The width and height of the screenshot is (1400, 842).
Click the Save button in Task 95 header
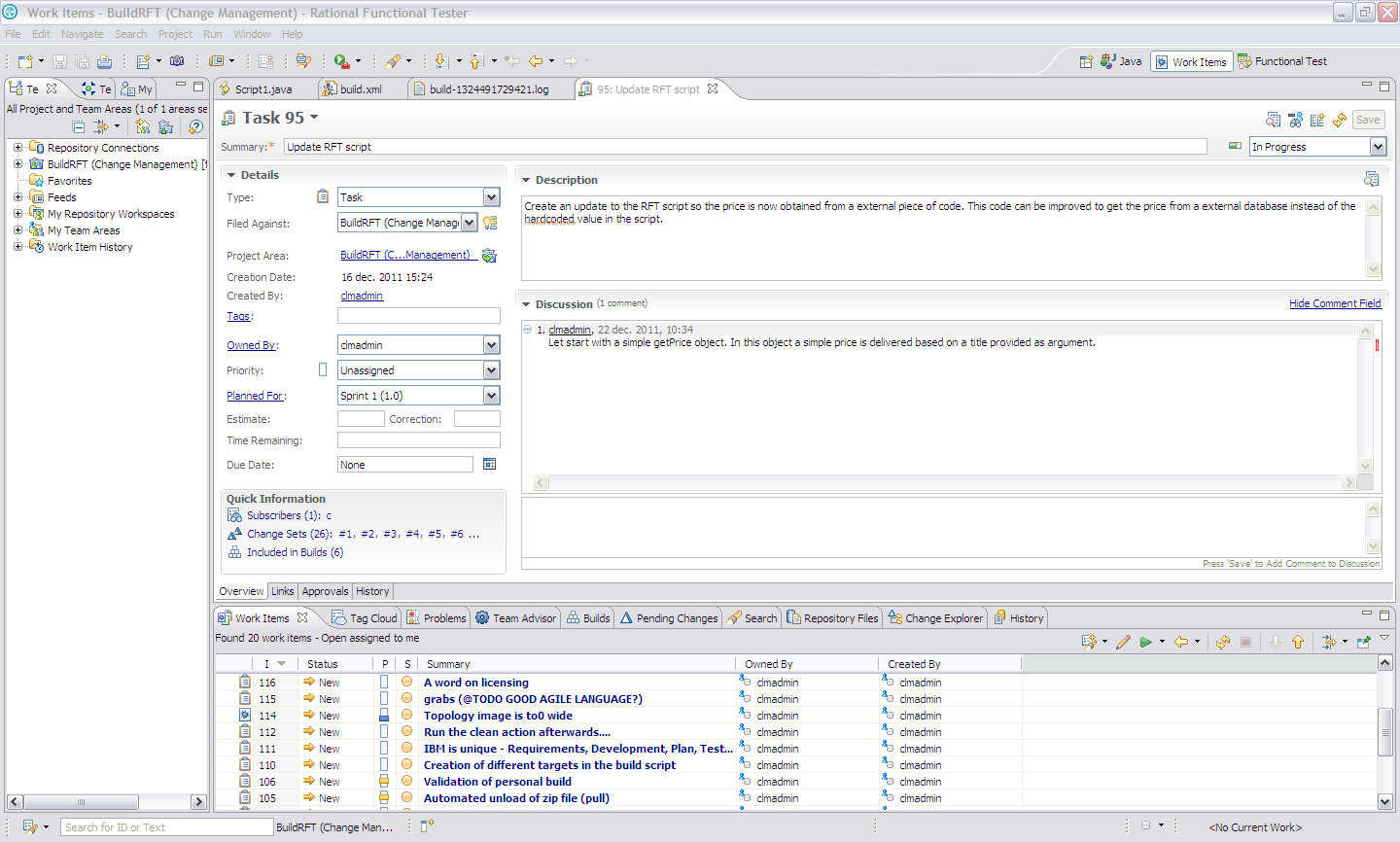(1368, 120)
